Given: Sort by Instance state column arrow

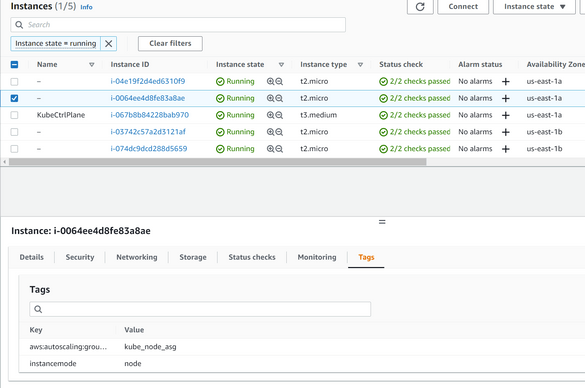Looking at the screenshot, I should pos(281,65).
